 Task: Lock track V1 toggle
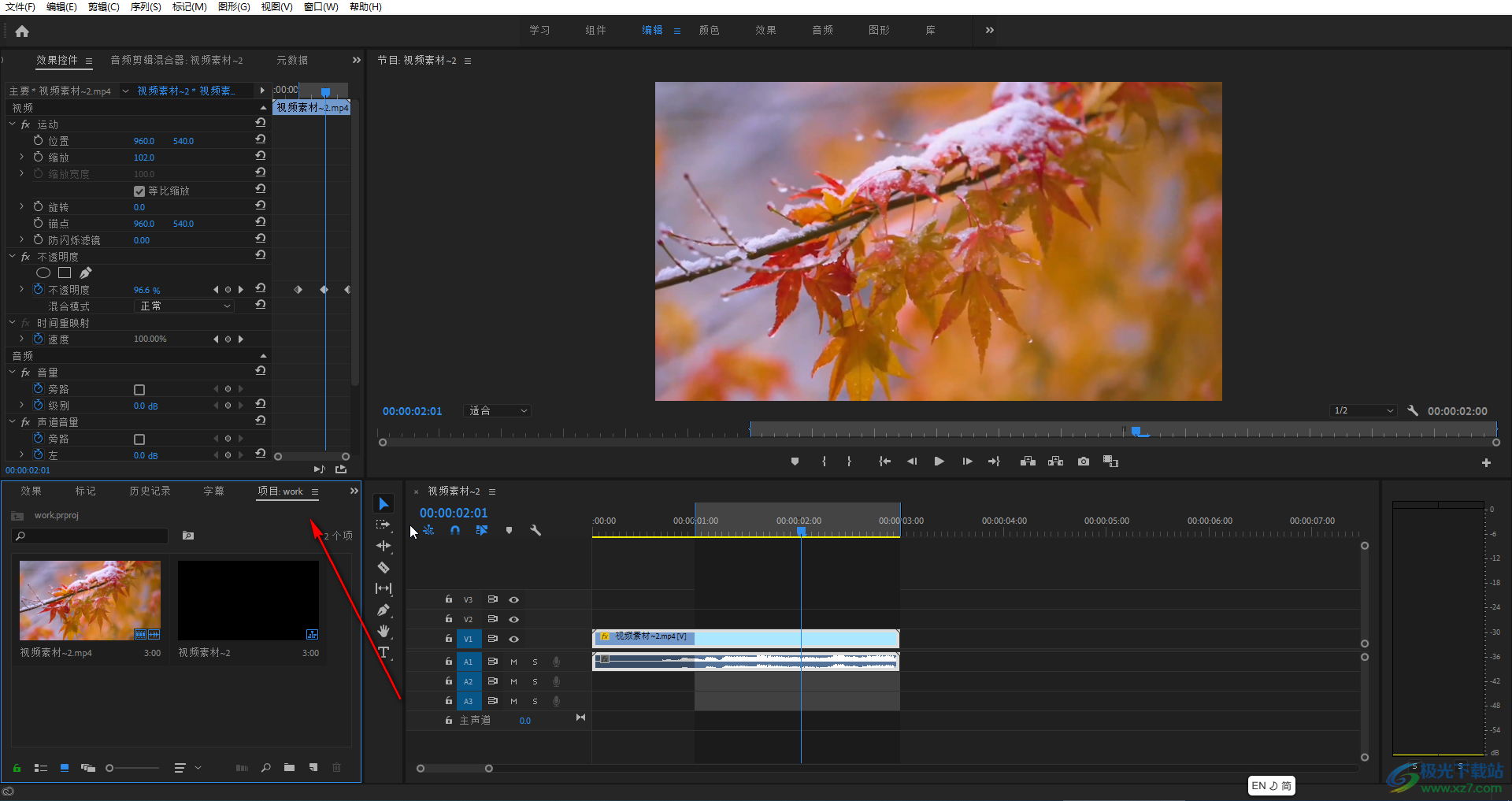point(448,639)
